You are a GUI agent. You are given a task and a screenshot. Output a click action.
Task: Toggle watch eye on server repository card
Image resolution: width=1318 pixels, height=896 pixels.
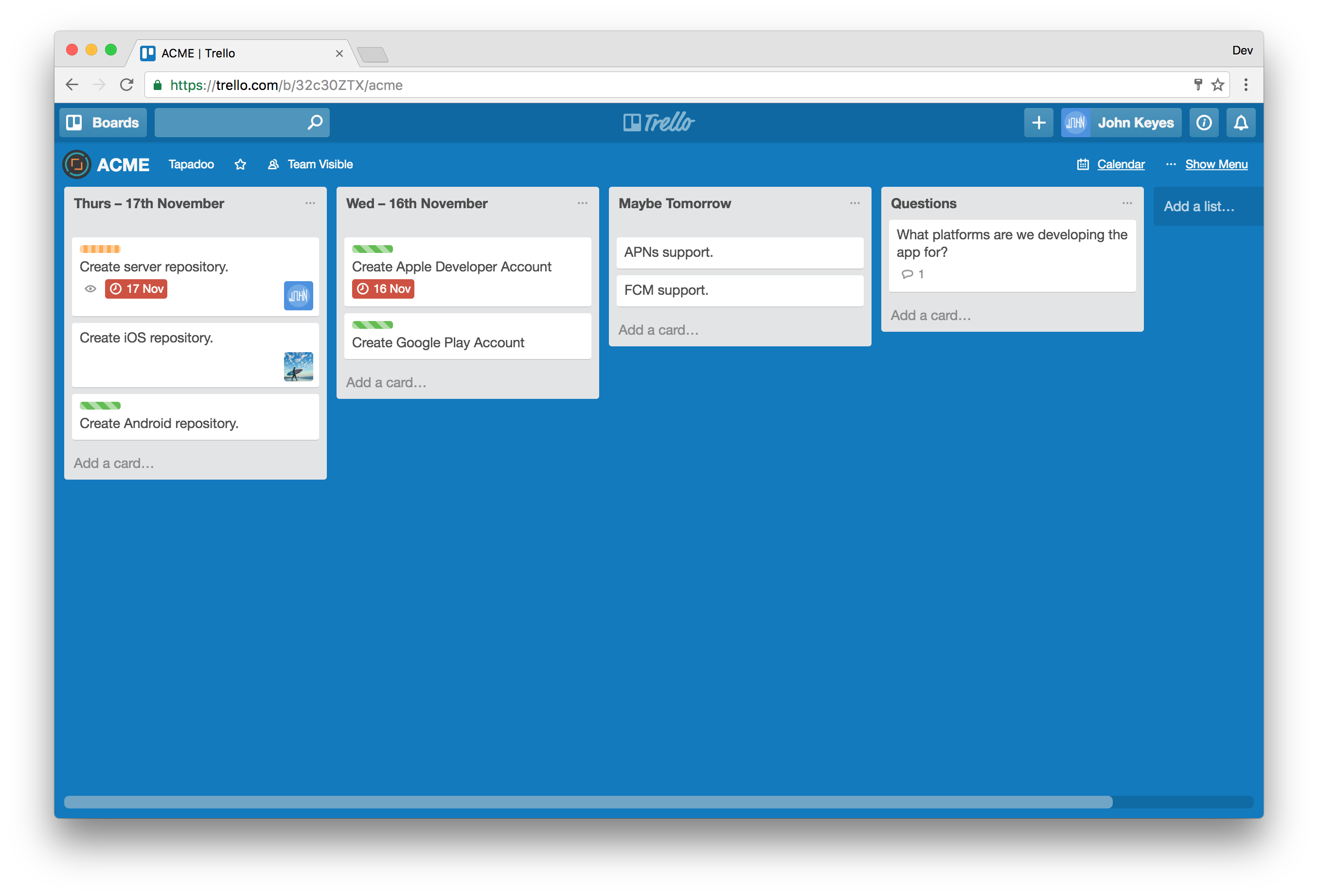(x=90, y=289)
